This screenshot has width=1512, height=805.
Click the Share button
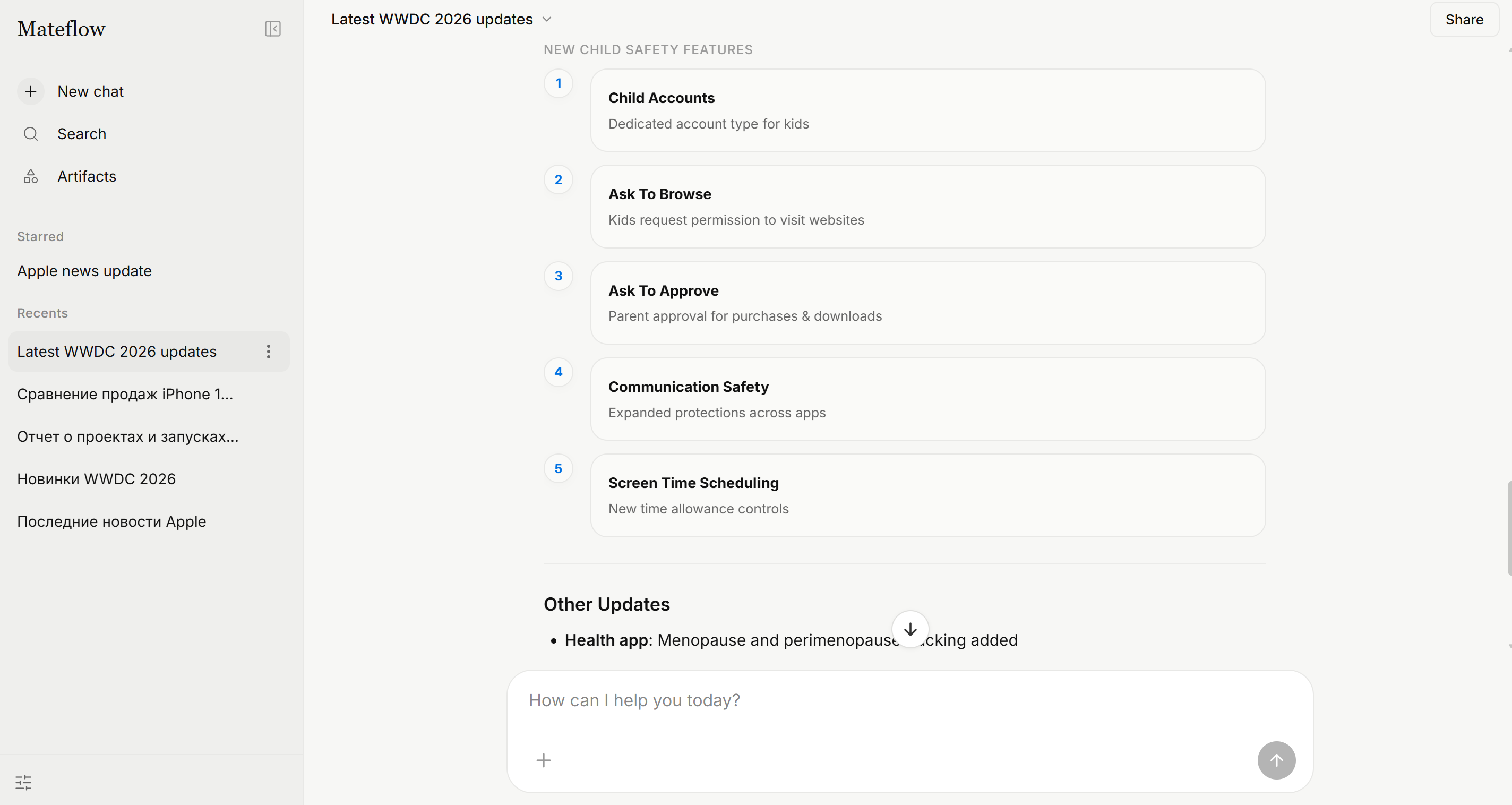coord(1464,19)
